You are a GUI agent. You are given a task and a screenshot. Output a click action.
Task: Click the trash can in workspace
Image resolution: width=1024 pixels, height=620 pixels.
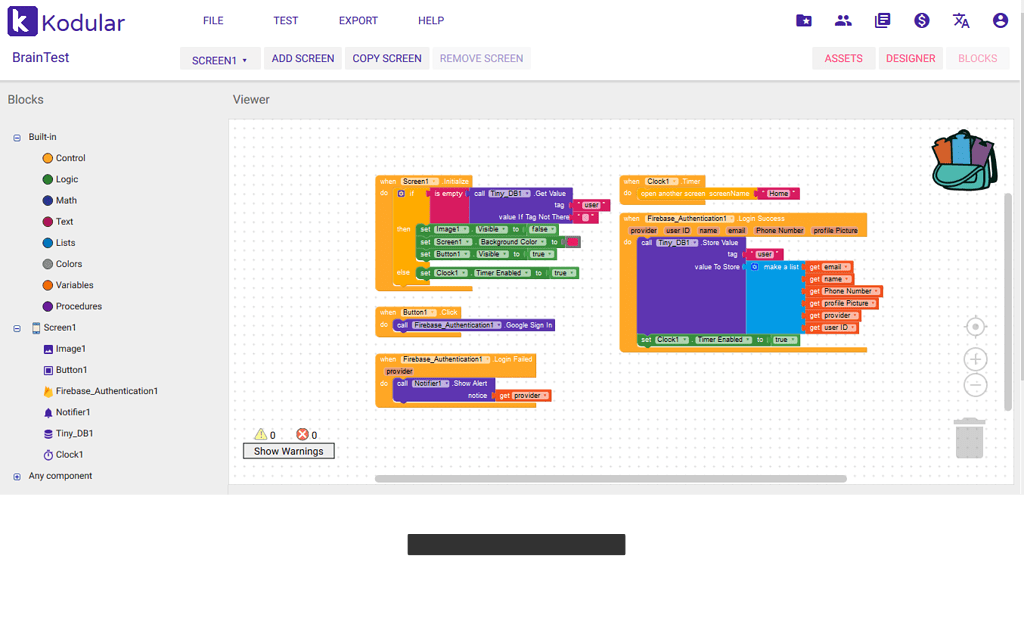tap(969, 438)
